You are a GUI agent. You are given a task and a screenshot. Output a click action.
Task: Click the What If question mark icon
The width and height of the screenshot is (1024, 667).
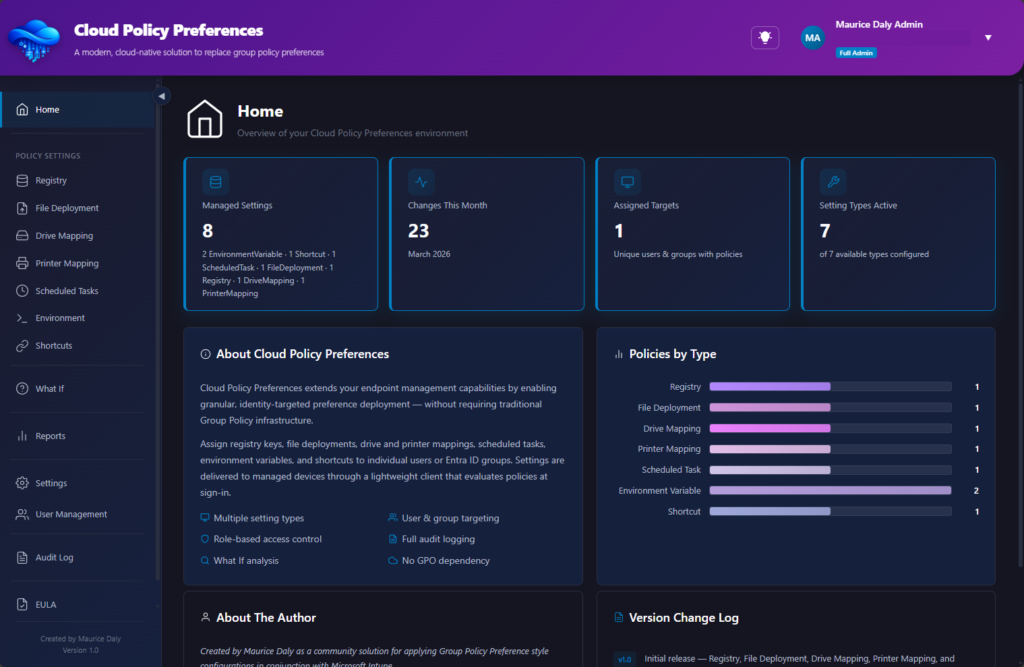tap(22, 388)
